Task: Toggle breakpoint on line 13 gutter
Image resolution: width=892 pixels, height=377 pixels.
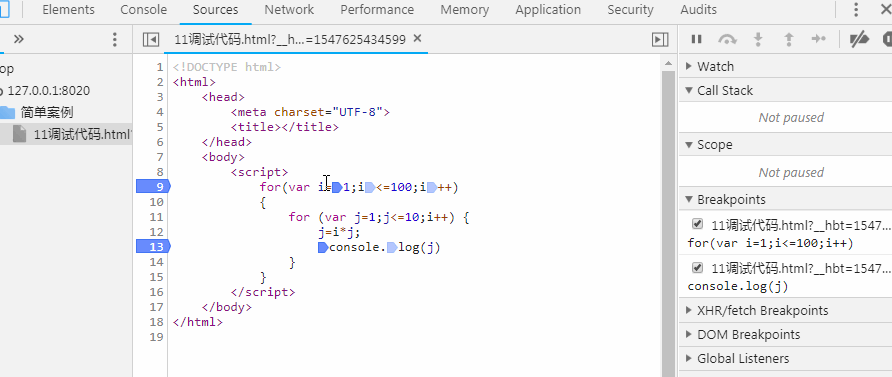Action: [x=153, y=246]
